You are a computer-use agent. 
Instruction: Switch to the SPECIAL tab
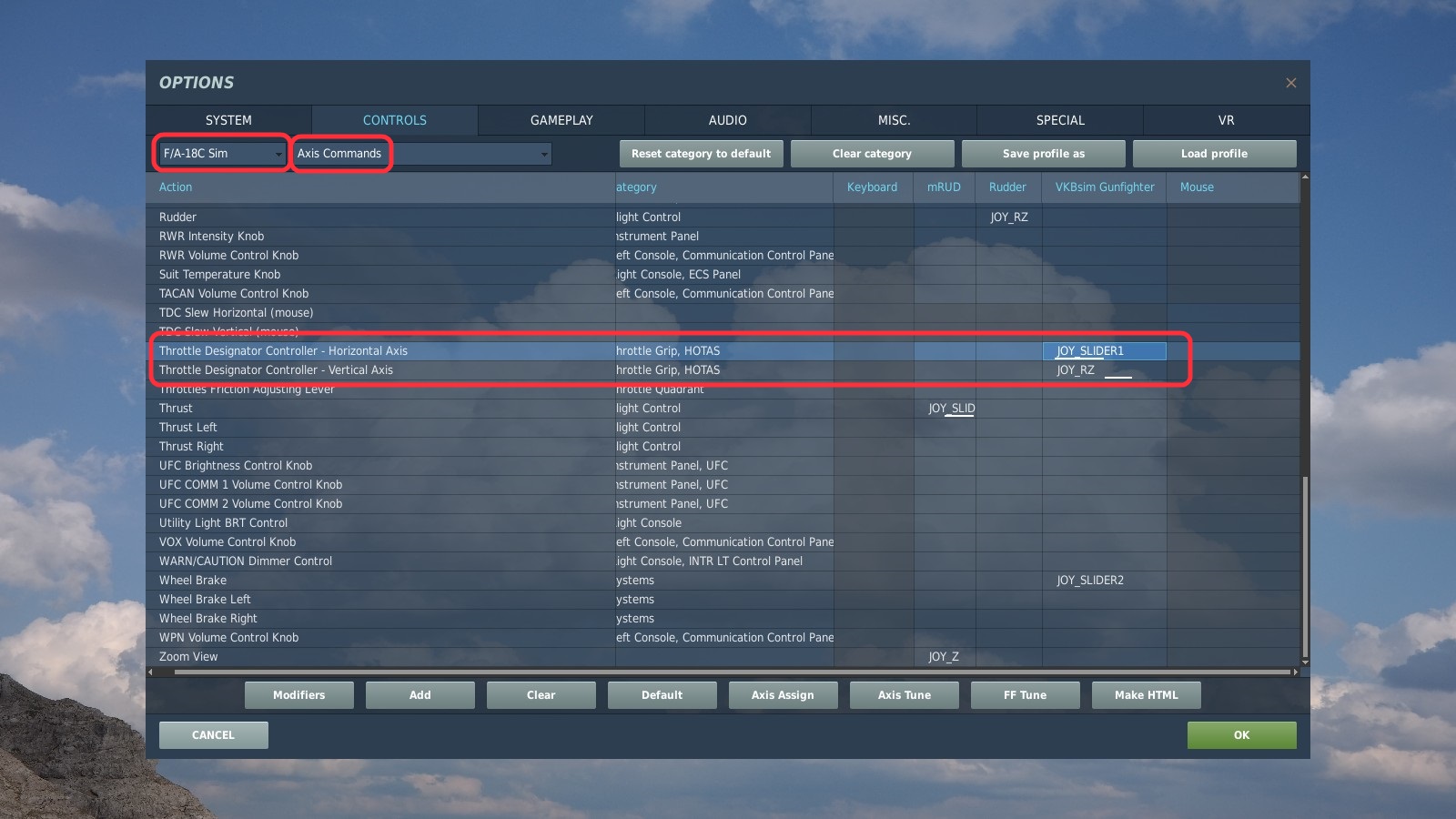tap(1060, 120)
